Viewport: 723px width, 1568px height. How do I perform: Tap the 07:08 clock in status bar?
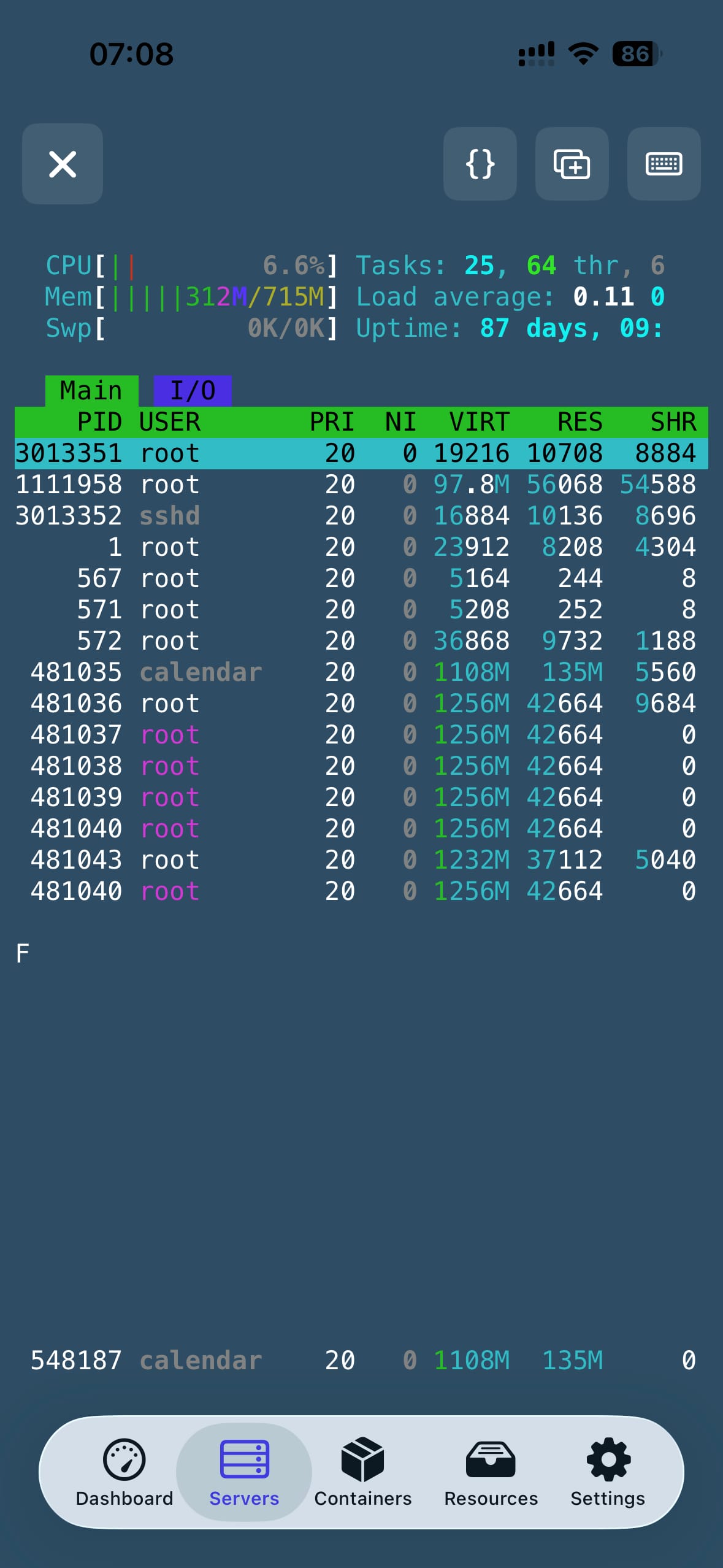point(131,54)
